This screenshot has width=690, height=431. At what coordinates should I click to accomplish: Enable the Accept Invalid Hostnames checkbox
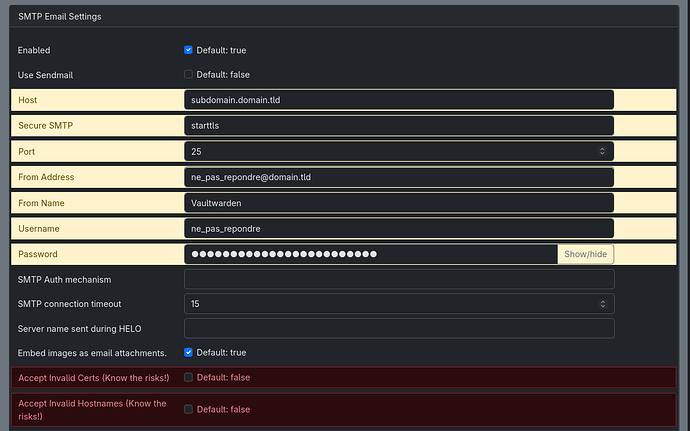tap(189, 409)
